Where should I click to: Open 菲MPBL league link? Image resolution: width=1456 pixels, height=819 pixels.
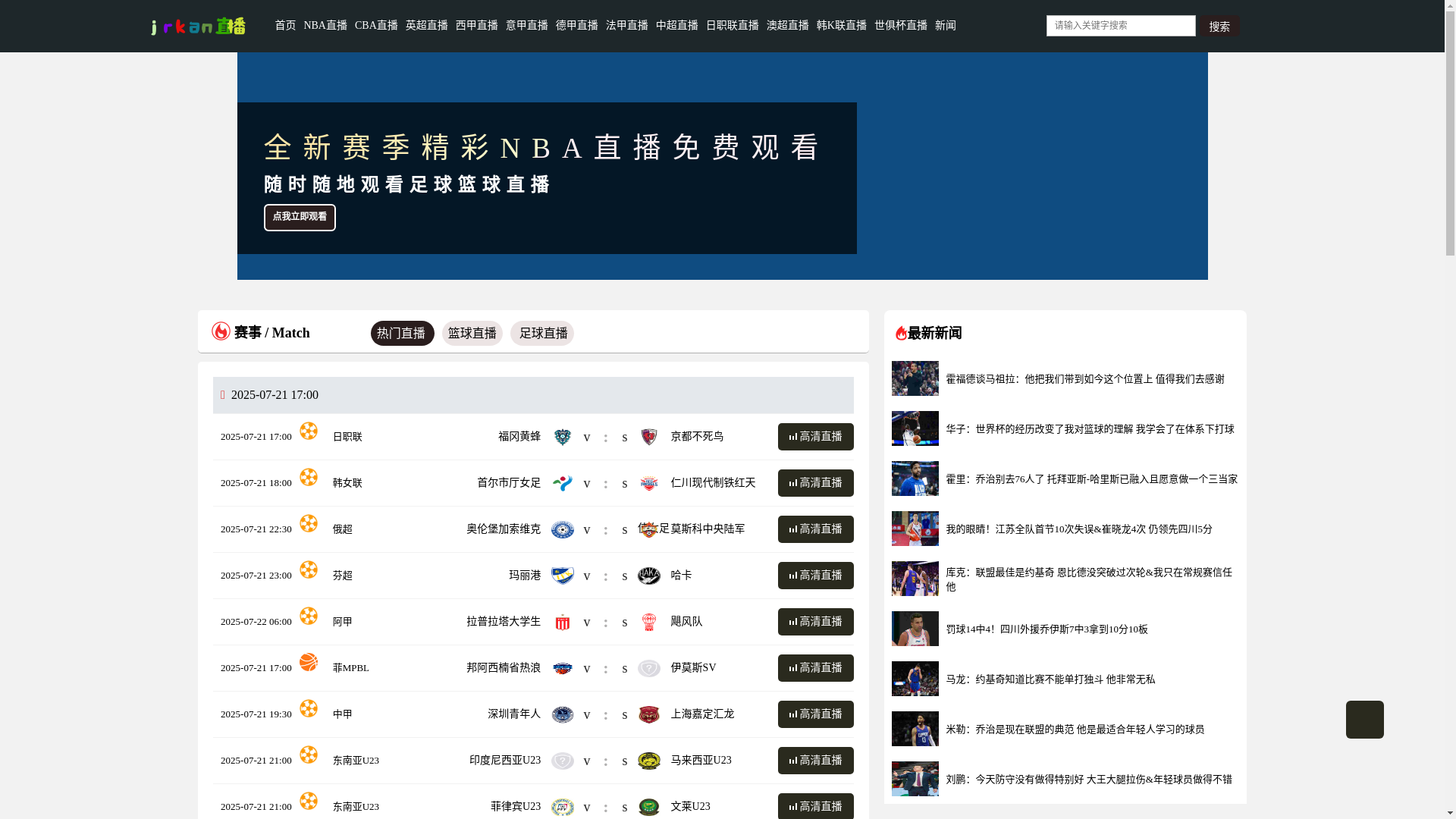[350, 668]
